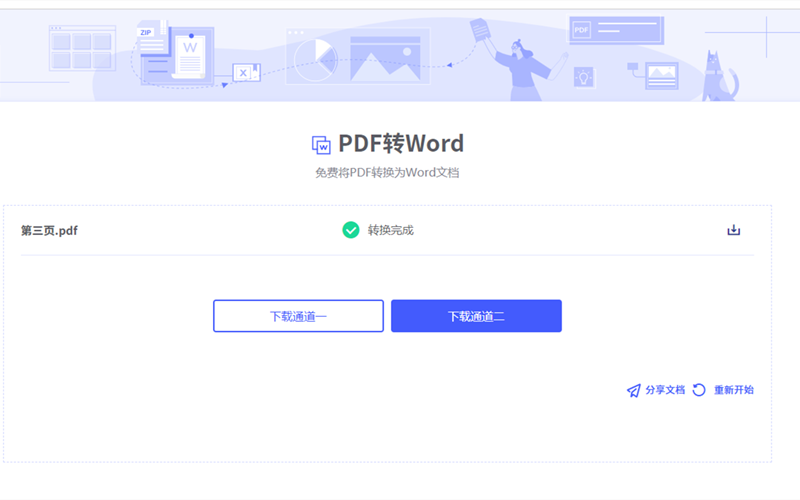Select the file name 第三页.pdf
Viewport: 800px width, 500px height.
tap(49, 231)
